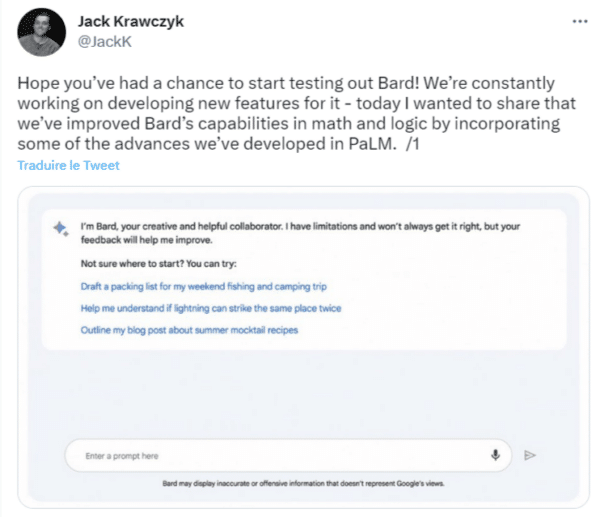The width and height of the screenshot is (600, 517).
Task: Click the Bard inaccurate information disclaimer text
Action: (x=300, y=483)
